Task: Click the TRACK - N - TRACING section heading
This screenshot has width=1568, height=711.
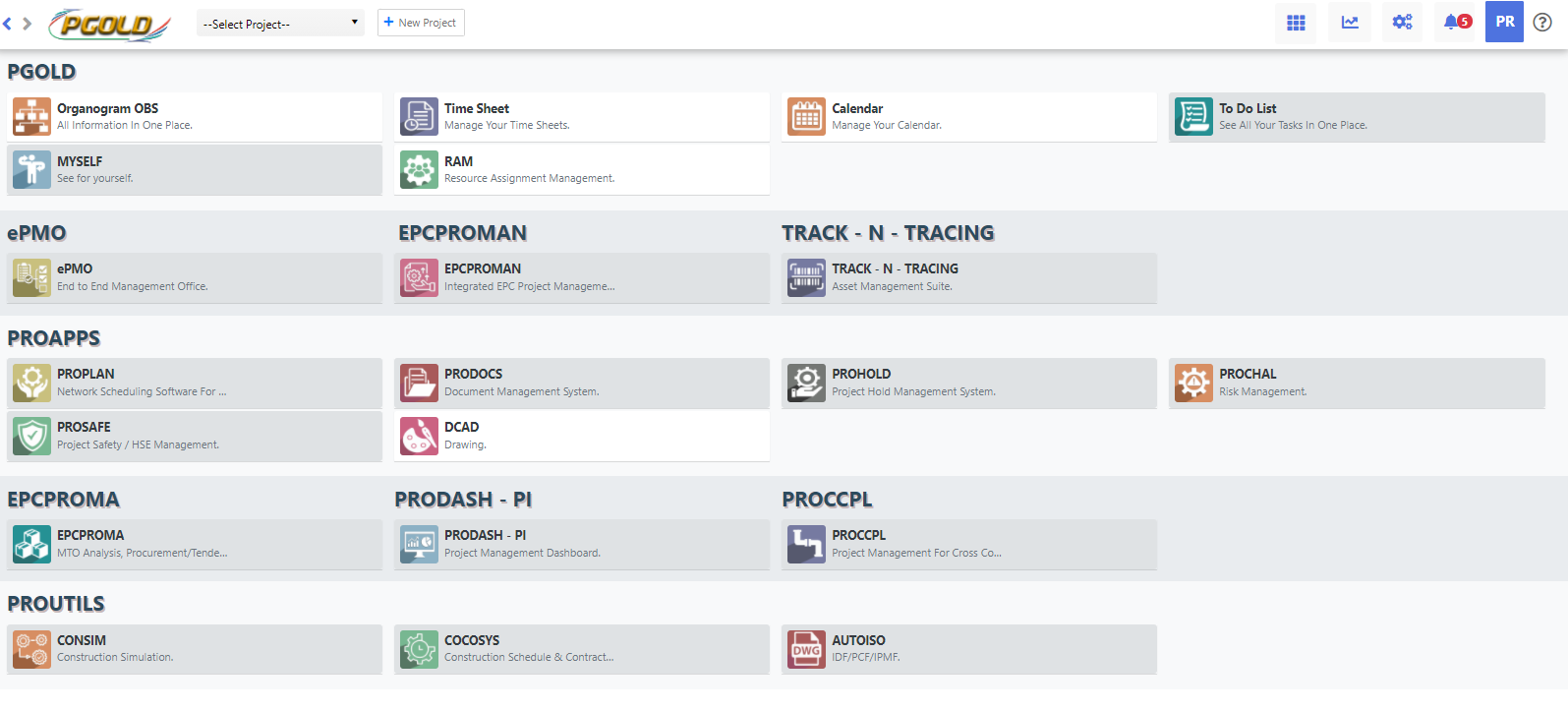Action: click(x=888, y=233)
